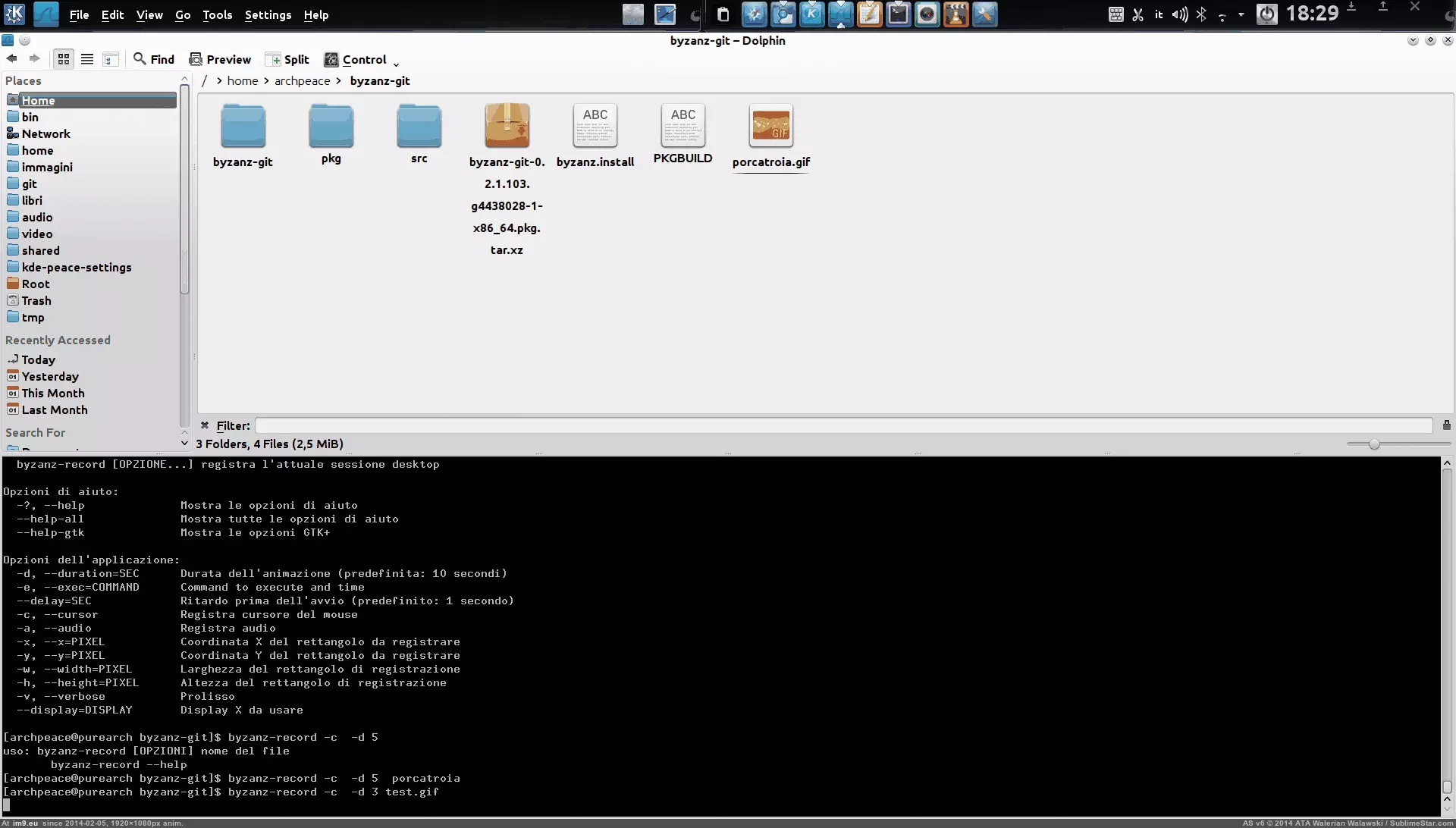
Task: Select the porcatroia.gif thumbnail
Action: click(x=771, y=126)
